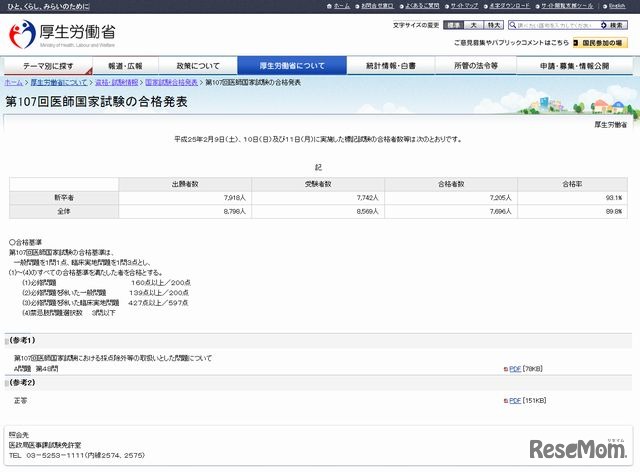This screenshot has width=640, height=472.
Task: Open 政策について navigation tab
Action: [198, 66]
